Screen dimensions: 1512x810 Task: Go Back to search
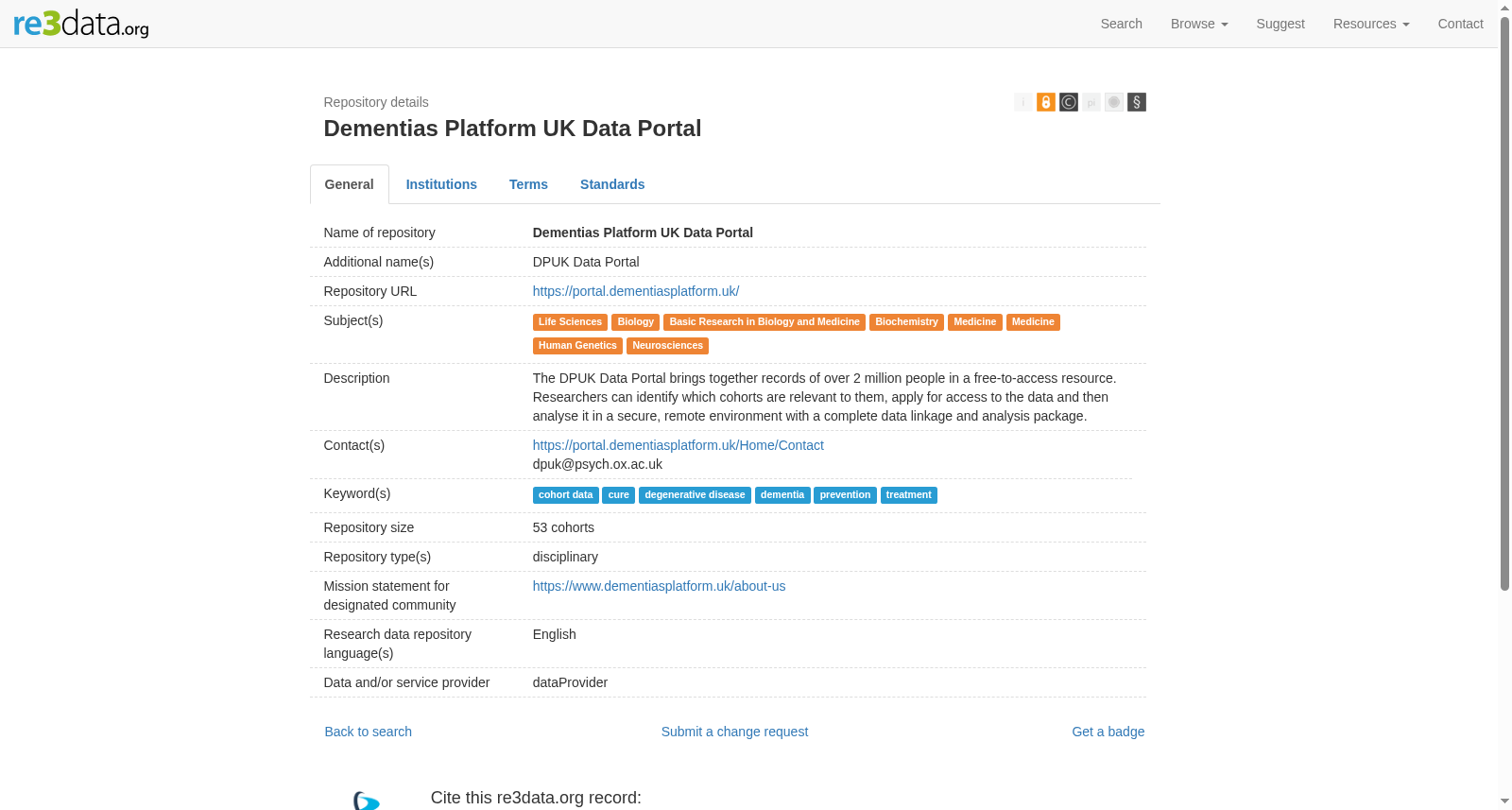tap(369, 732)
